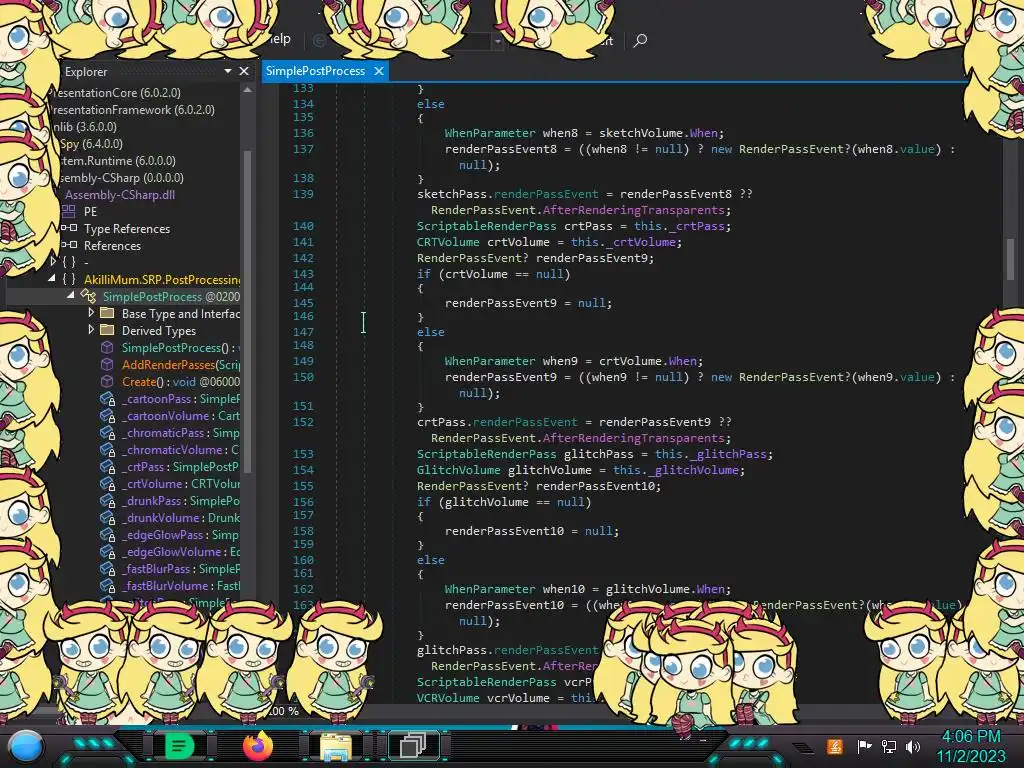Click the field icon beside _chromaticVolume
This screenshot has height=768, width=1024.
click(x=108, y=450)
